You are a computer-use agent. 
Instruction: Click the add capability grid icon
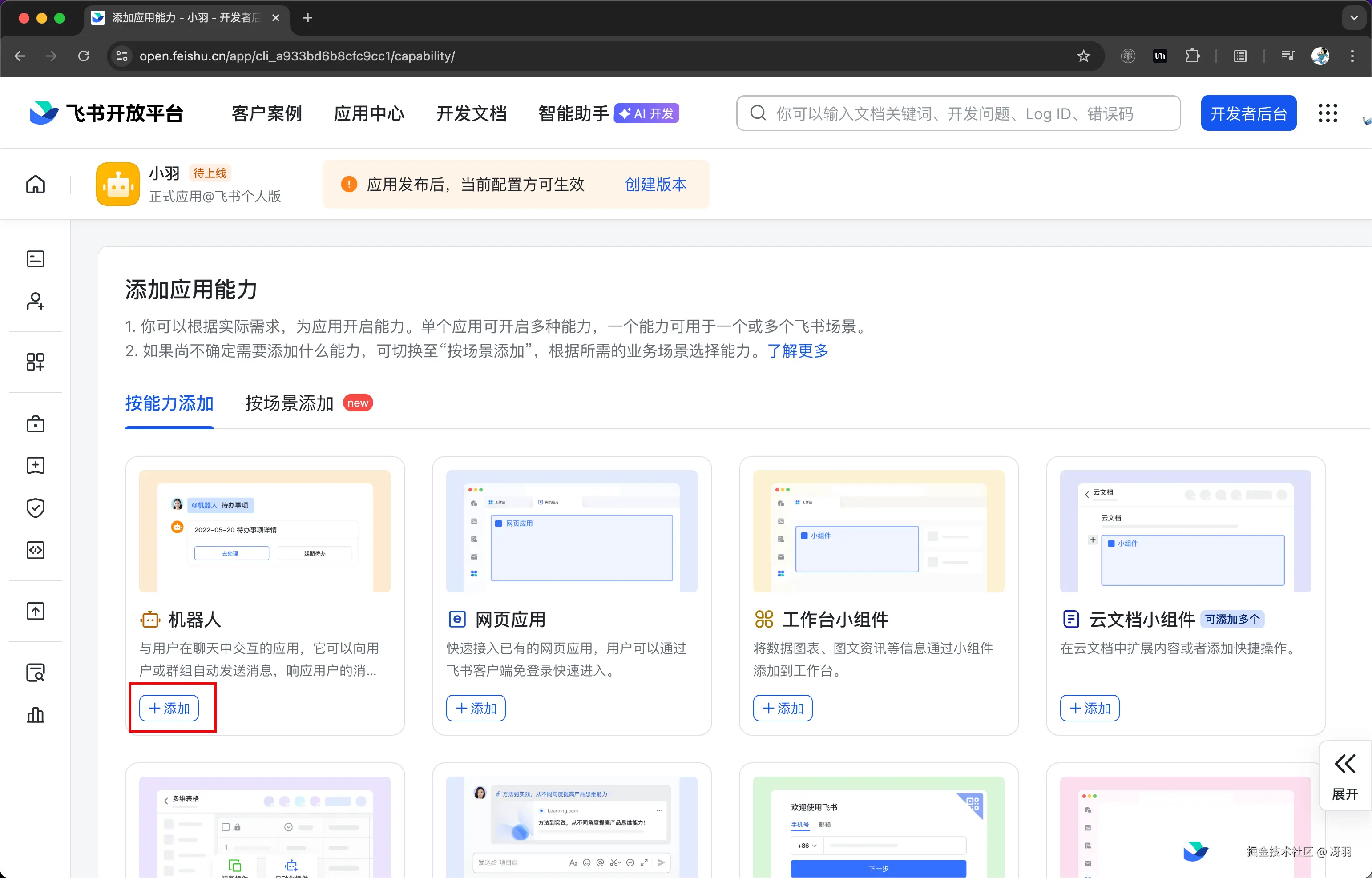[x=35, y=362]
